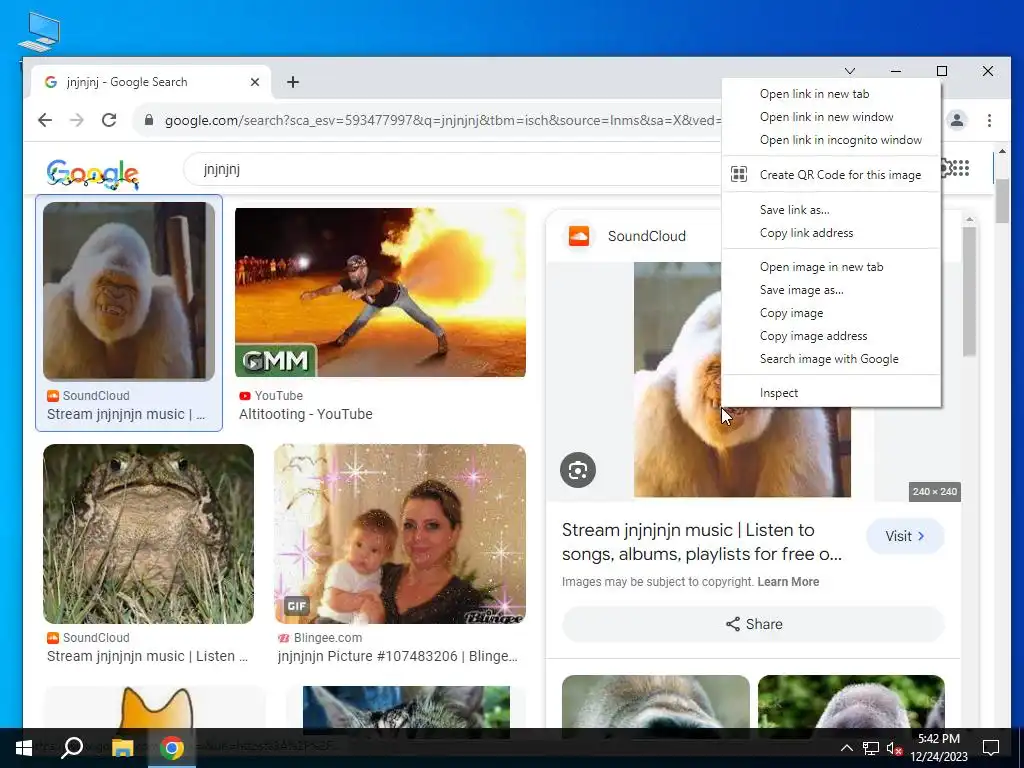Viewport: 1024px width, 768px height.
Task: Open the toad in grass thumbnail
Action: [148, 534]
